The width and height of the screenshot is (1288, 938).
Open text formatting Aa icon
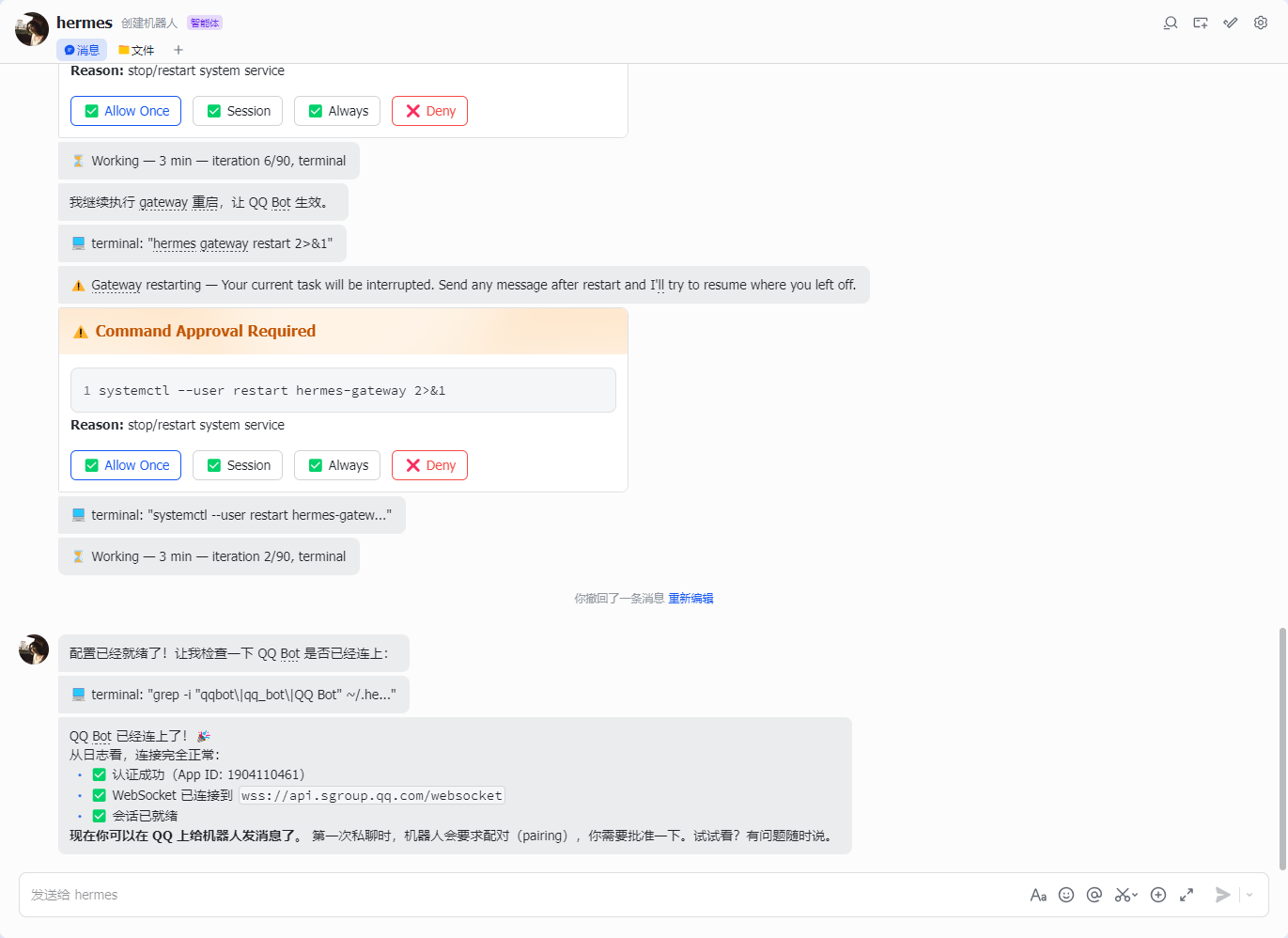click(x=1038, y=895)
